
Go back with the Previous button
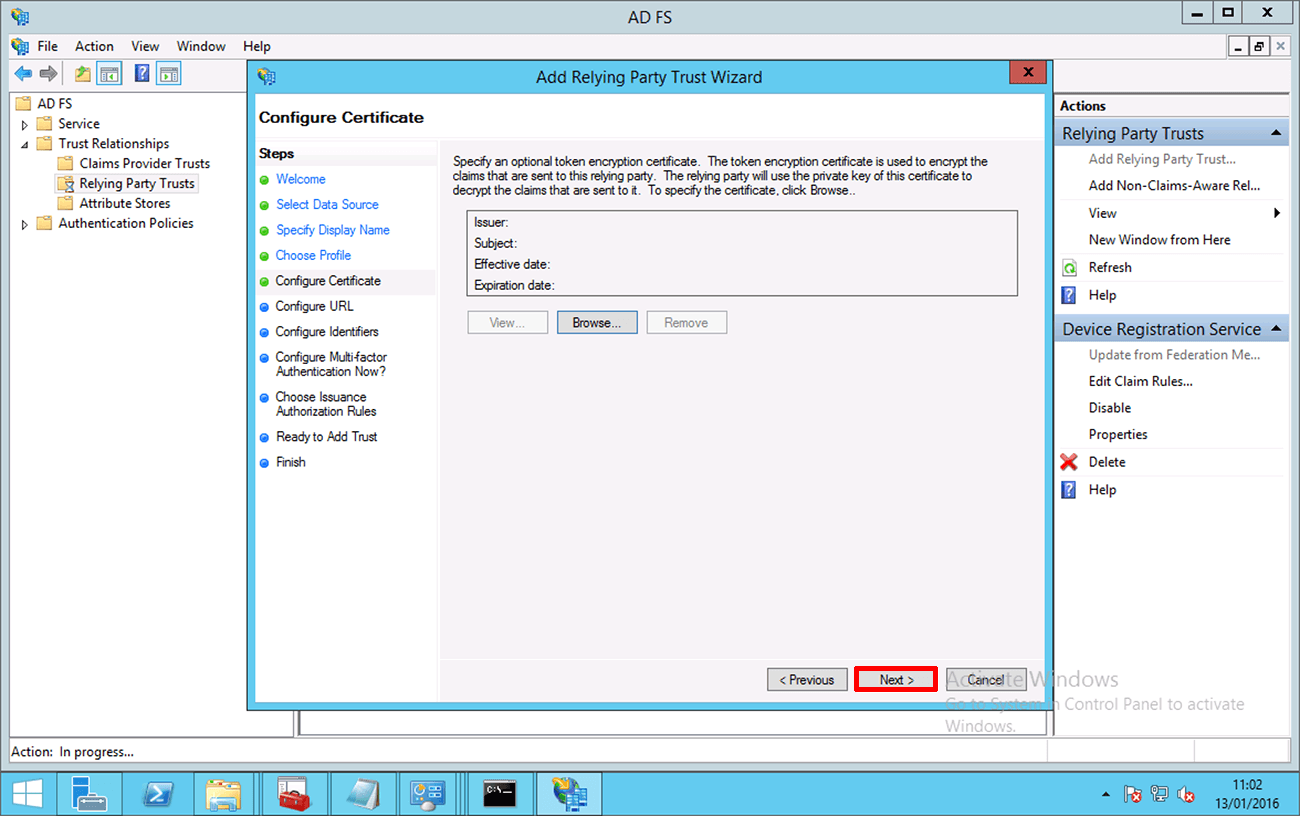(807, 680)
